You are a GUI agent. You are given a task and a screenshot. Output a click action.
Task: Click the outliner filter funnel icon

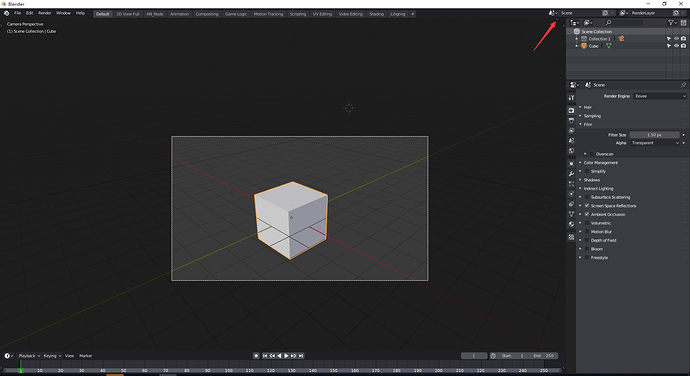672,22
